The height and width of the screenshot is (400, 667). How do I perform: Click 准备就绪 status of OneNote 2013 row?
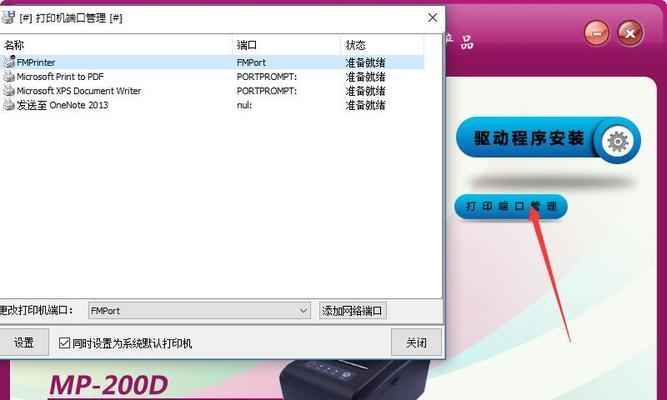coord(365,105)
